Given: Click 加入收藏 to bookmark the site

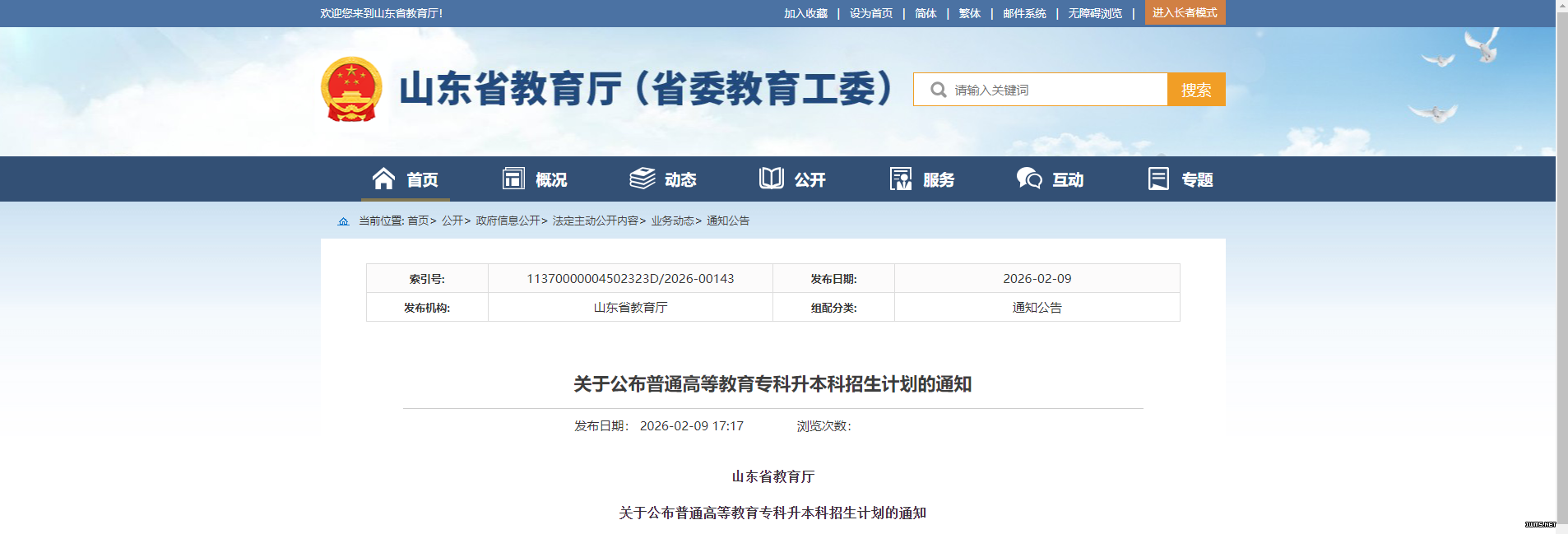Looking at the screenshot, I should click(x=805, y=13).
